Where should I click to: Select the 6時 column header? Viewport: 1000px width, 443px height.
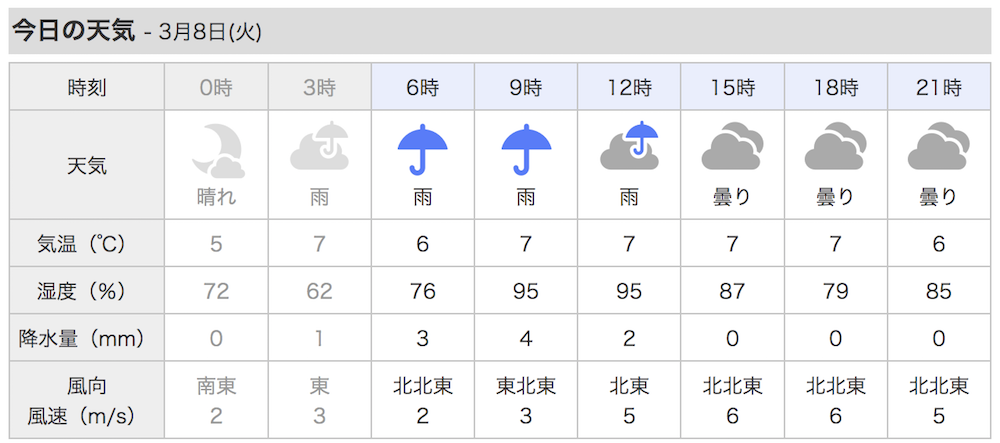point(422,87)
